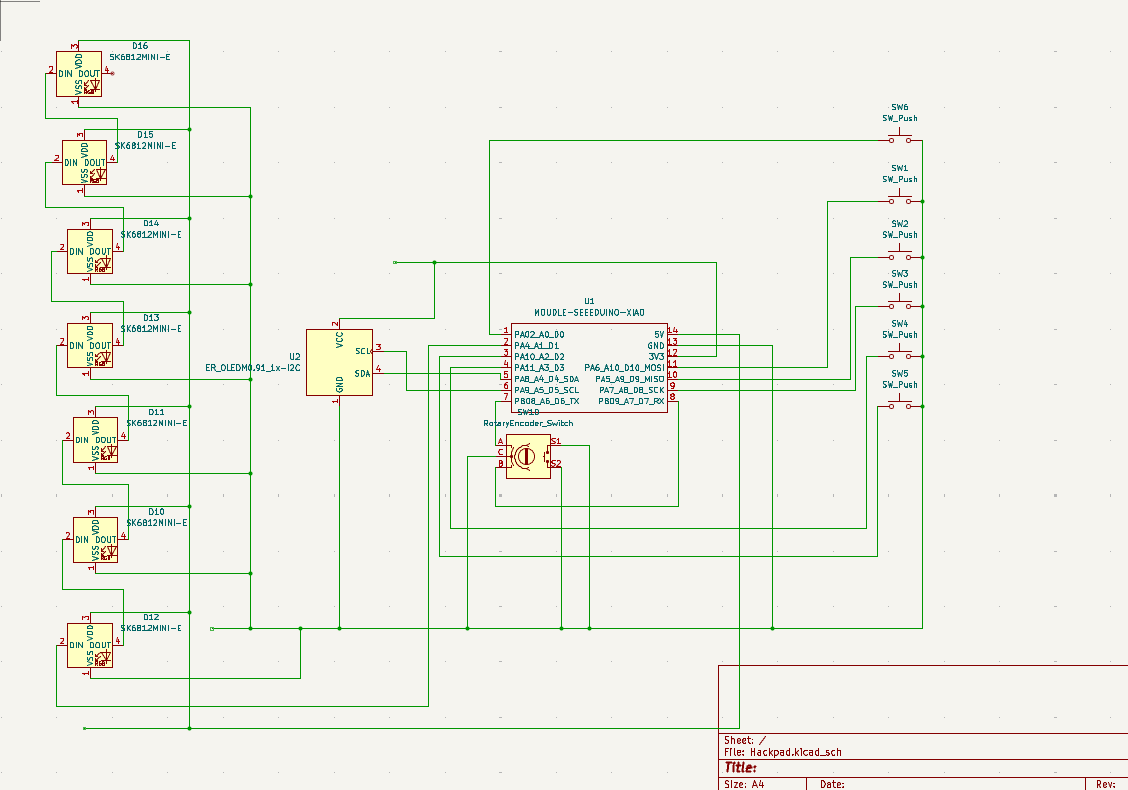Select the D16 LED symbol body

(x=79, y=73)
